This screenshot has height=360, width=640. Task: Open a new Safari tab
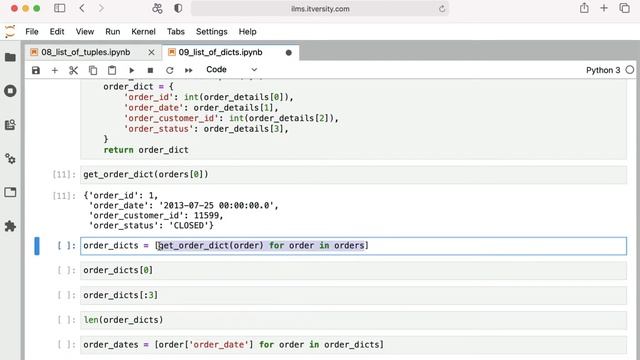604,8
